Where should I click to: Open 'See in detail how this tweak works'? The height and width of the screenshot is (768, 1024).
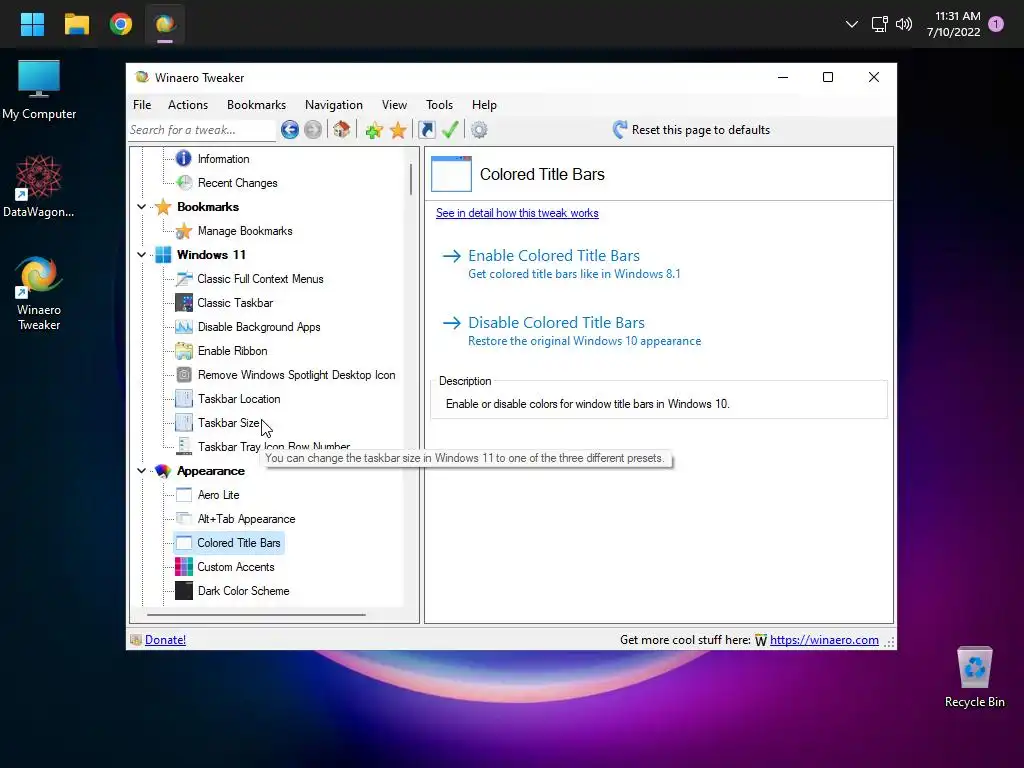[517, 213]
